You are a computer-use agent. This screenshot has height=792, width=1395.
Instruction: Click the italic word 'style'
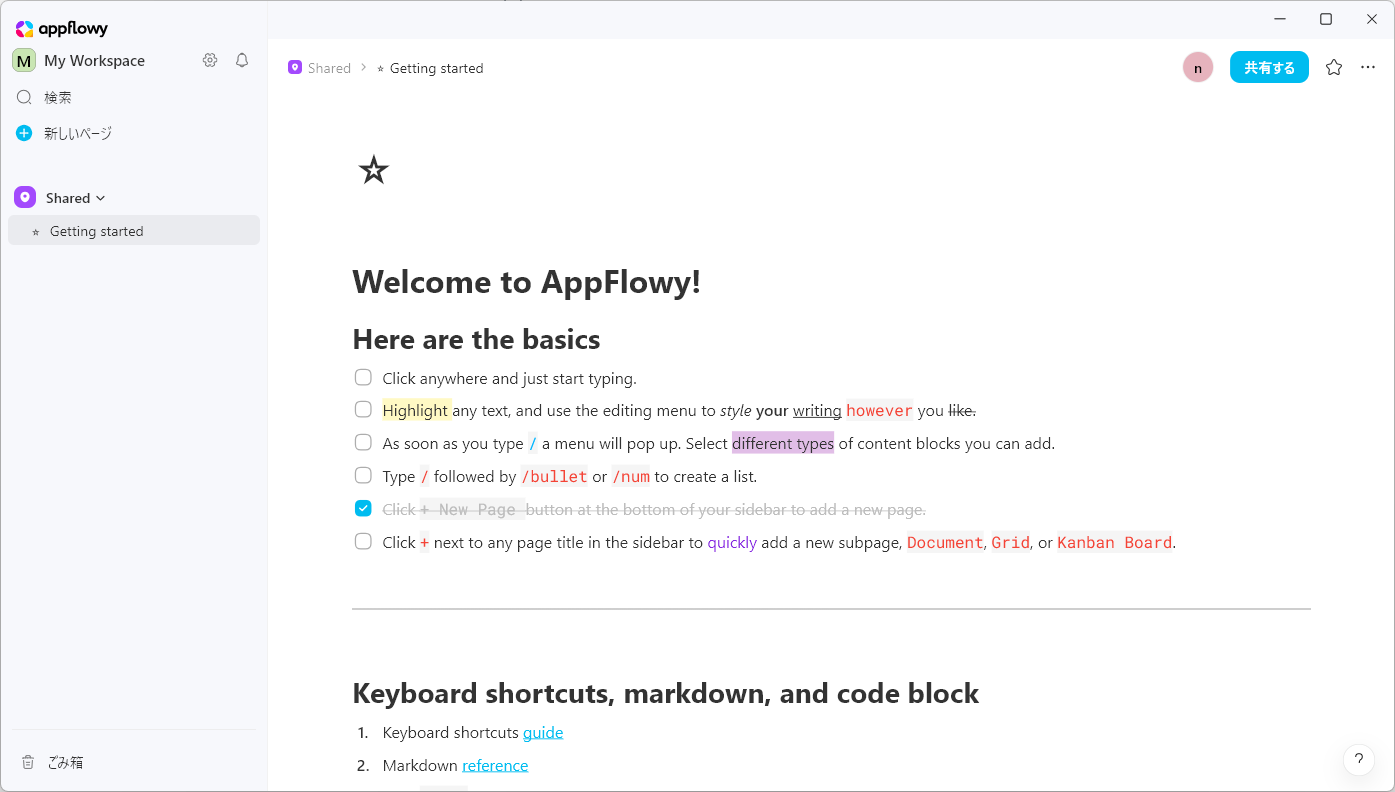(x=736, y=410)
